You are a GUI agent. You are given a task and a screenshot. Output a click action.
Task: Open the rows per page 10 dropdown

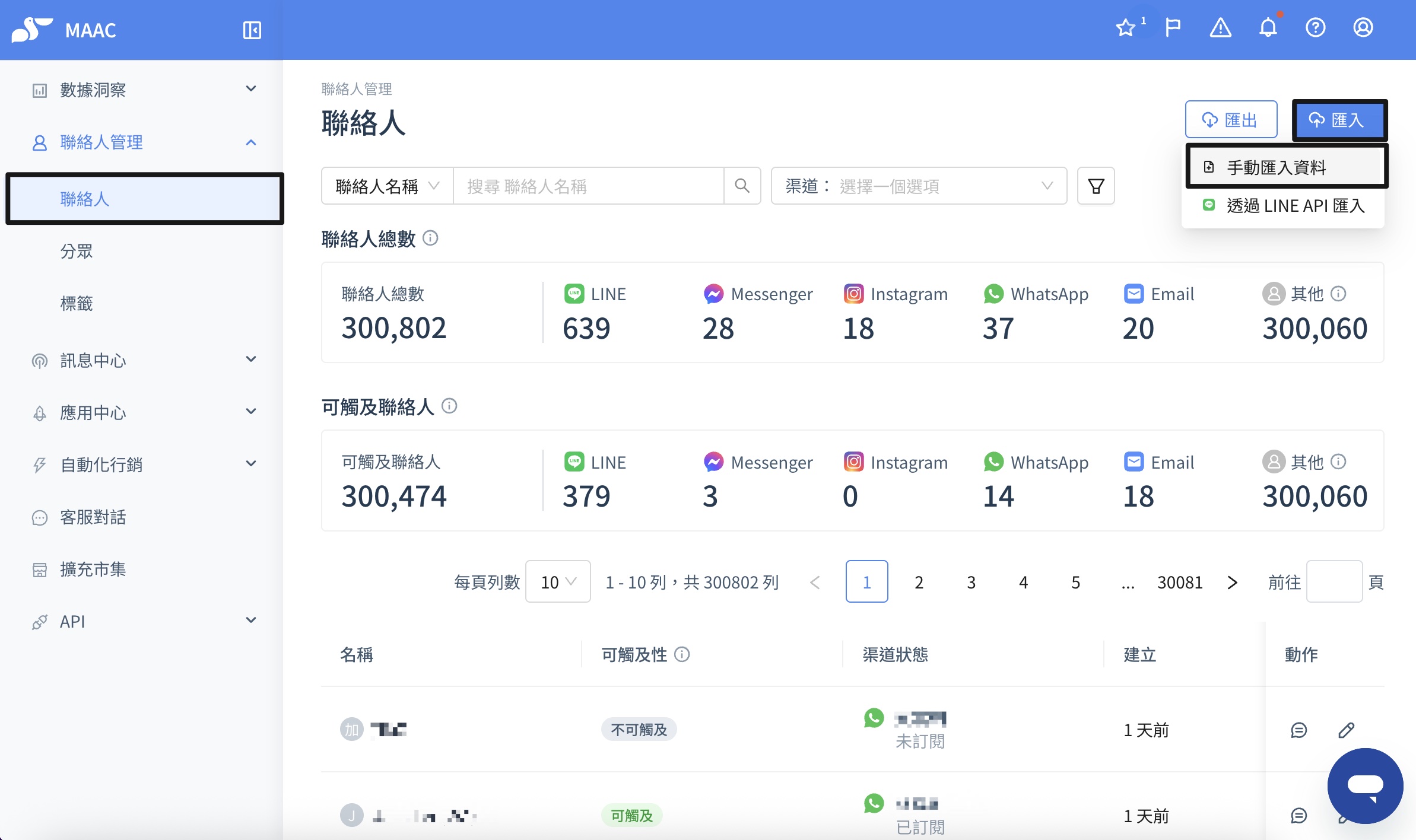(558, 581)
